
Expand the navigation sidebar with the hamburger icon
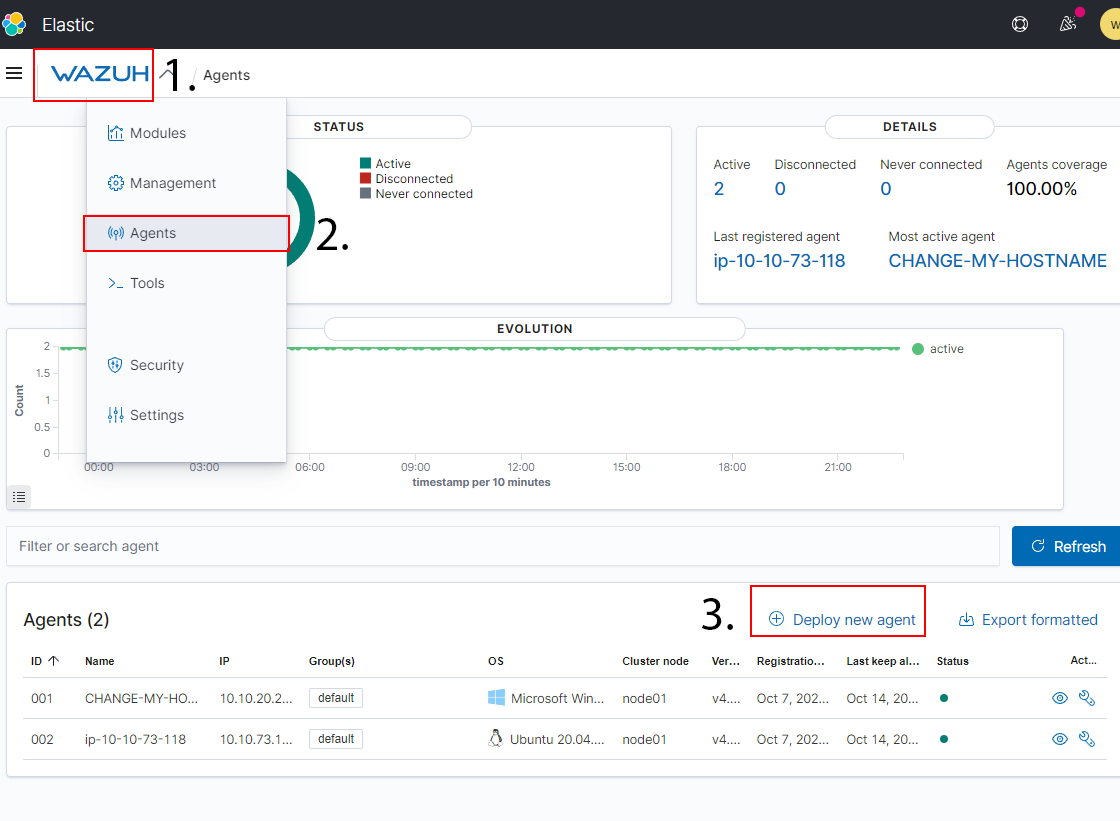(x=14, y=73)
